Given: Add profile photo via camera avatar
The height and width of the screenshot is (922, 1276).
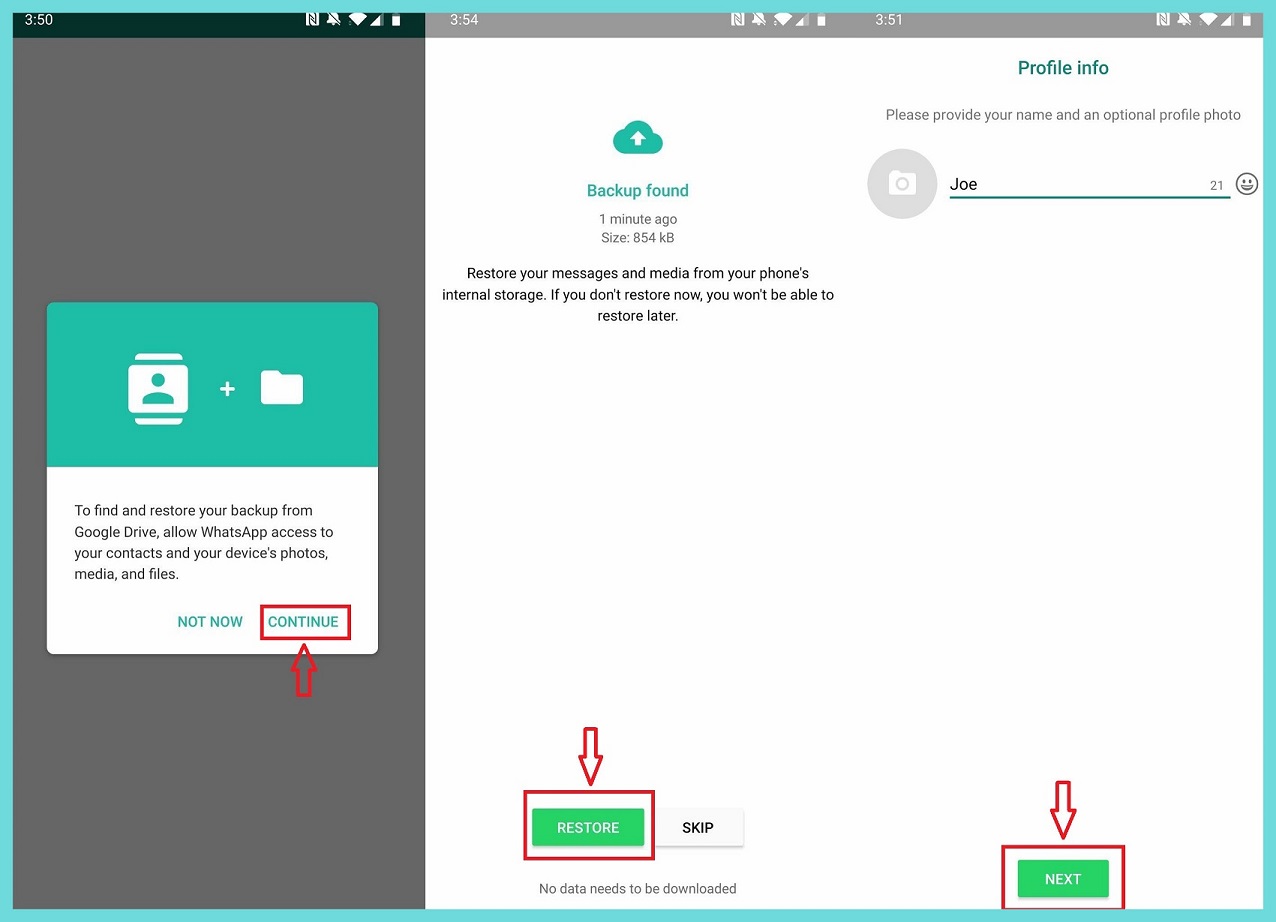Looking at the screenshot, I should pyautogui.click(x=902, y=184).
